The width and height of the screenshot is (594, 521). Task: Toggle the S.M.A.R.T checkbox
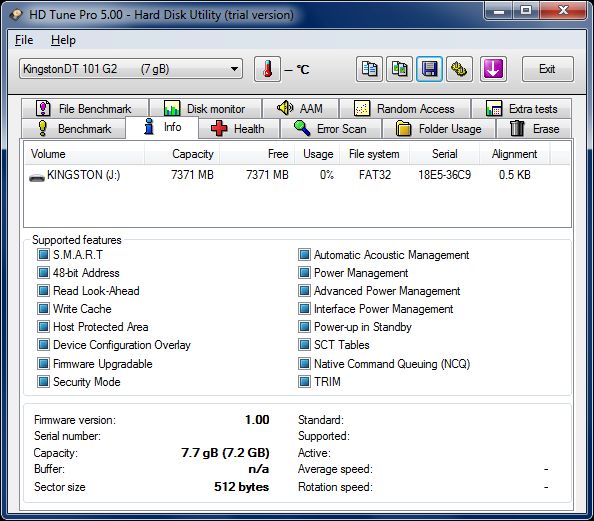tap(43, 255)
